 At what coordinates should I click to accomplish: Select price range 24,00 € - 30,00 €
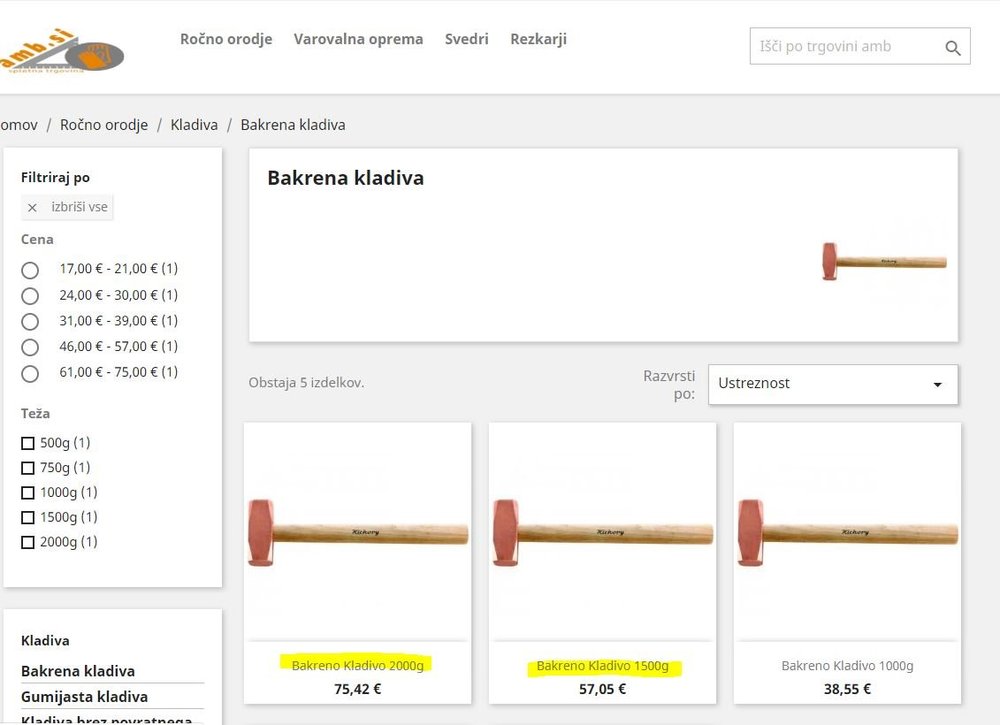click(30, 296)
